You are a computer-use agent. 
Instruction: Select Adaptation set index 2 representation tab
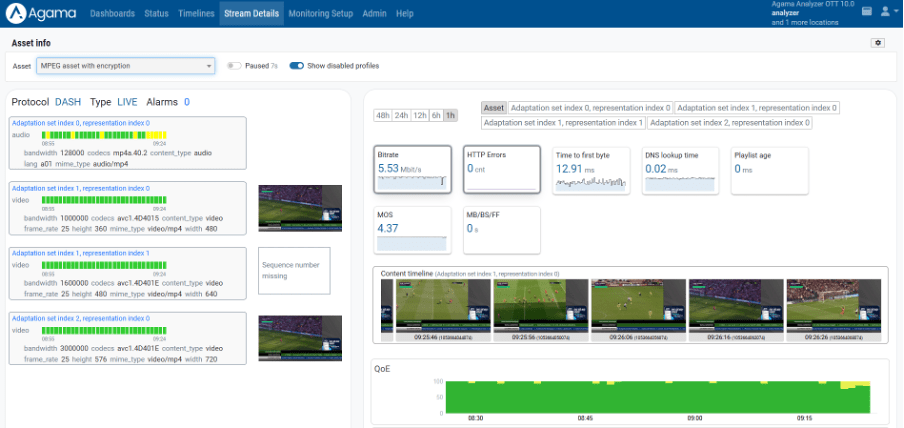coord(729,123)
